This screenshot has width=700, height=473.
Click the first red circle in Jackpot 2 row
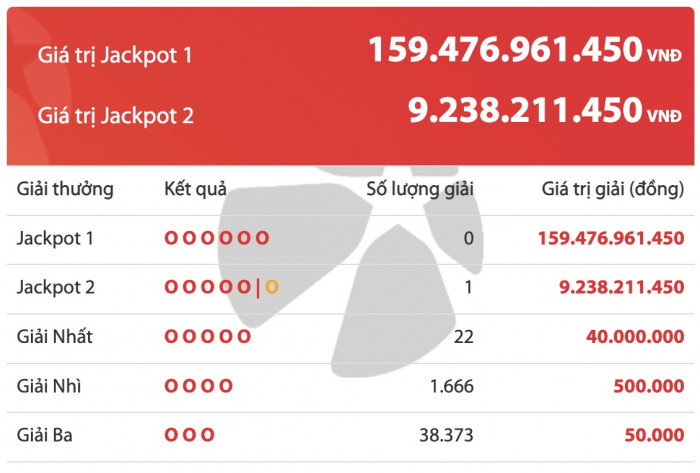171,288
